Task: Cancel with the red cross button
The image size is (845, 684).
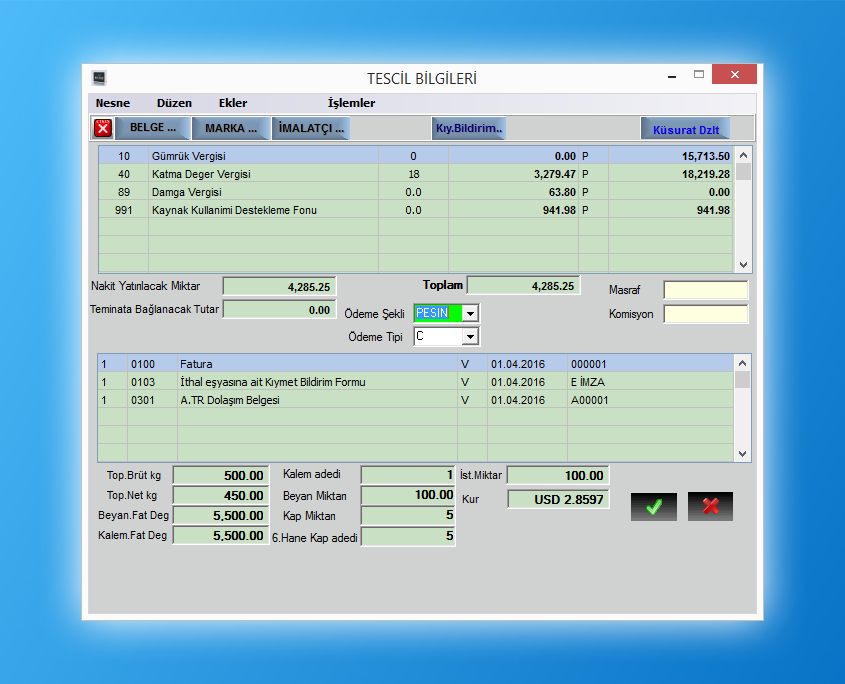Action: tap(710, 506)
